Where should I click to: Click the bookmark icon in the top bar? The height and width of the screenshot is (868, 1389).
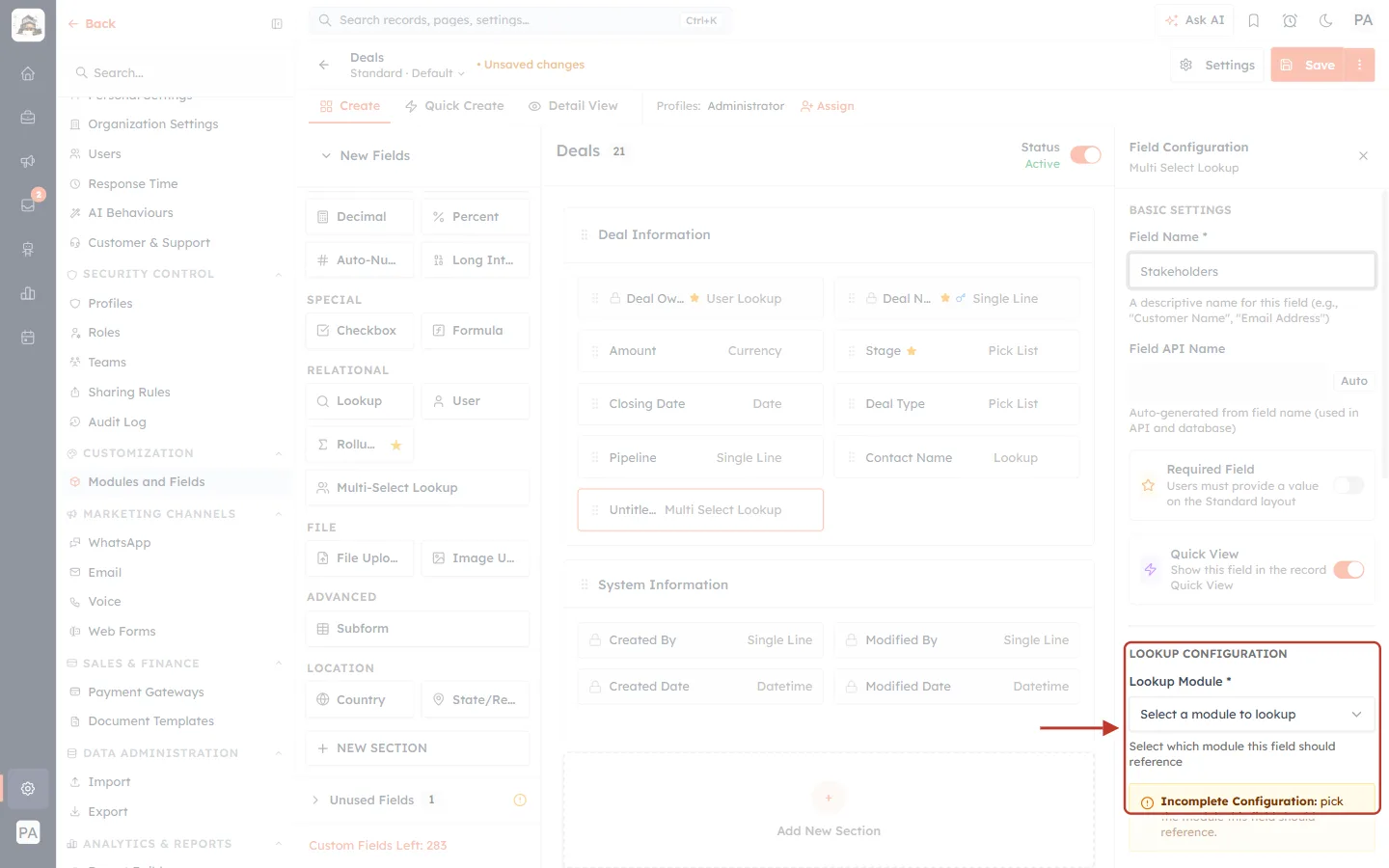coord(1254,20)
